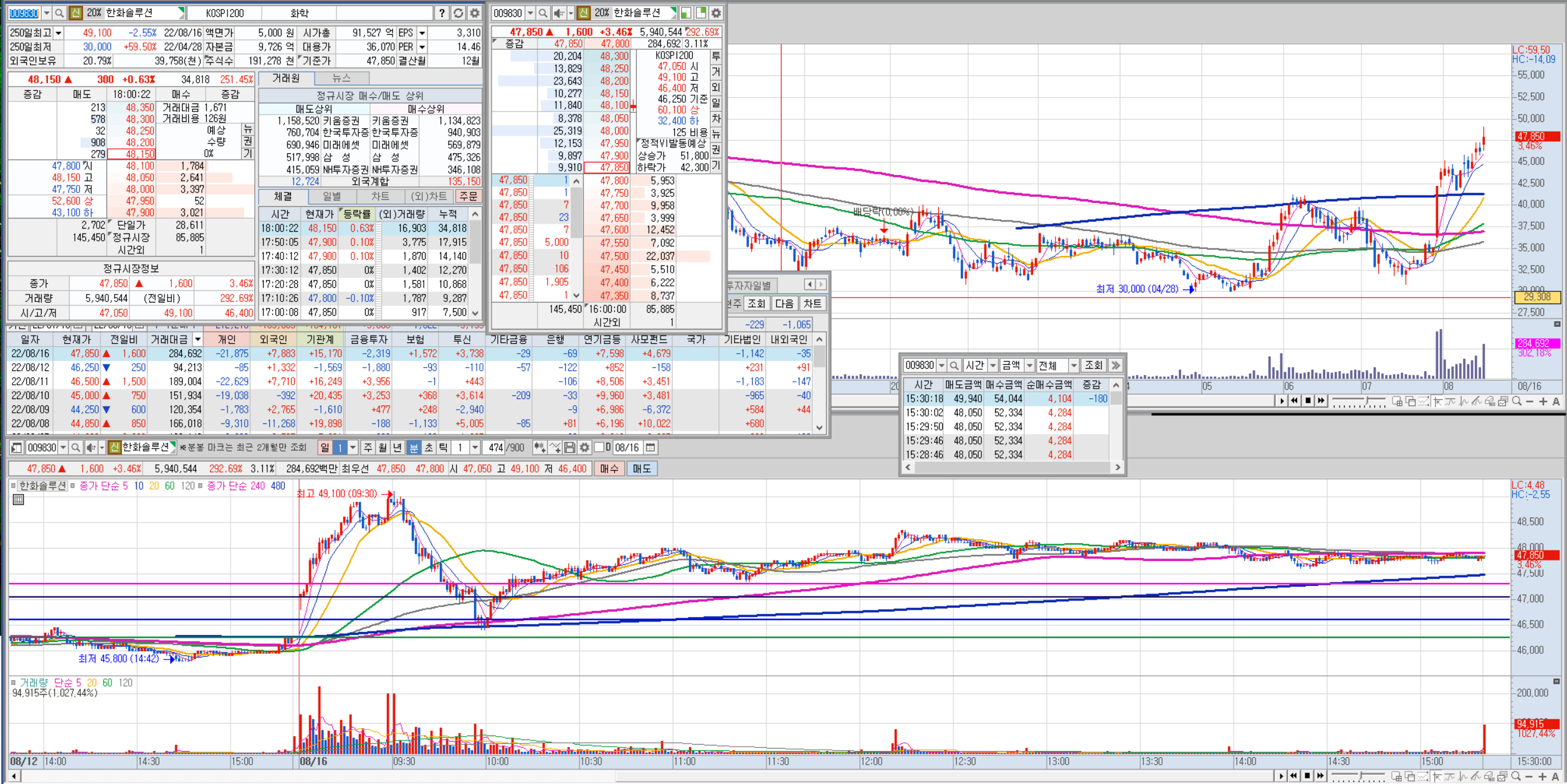This screenshot has height=784, width=1567.
Task: Play chart replay on daily chart
Action: (1282, 401)
